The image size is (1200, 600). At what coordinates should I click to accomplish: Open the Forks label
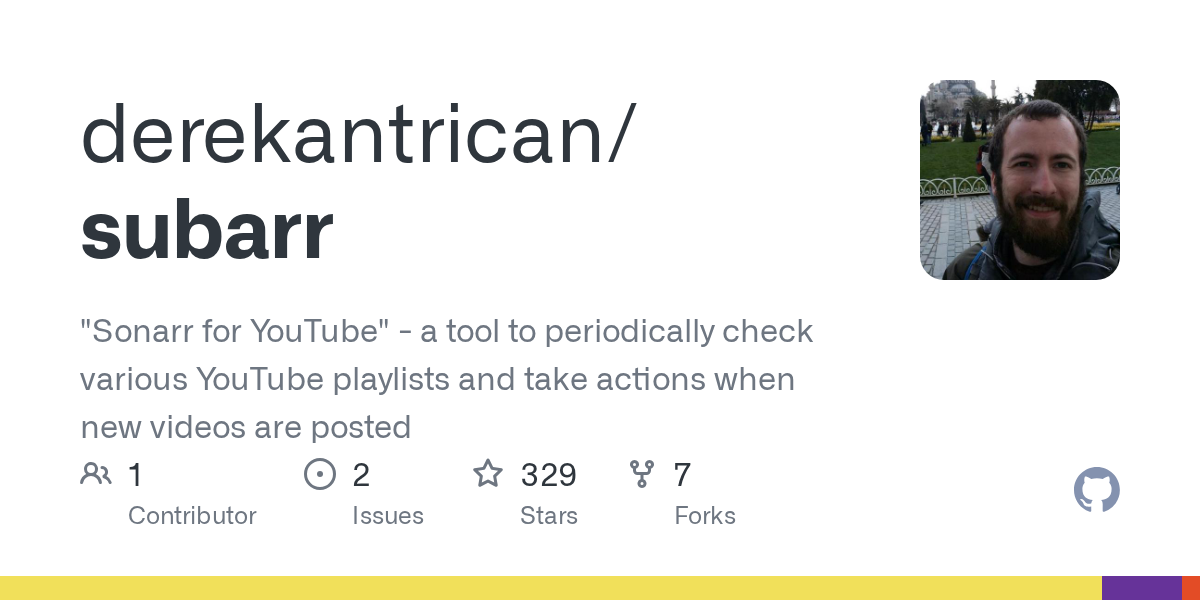tap(705, 516)
